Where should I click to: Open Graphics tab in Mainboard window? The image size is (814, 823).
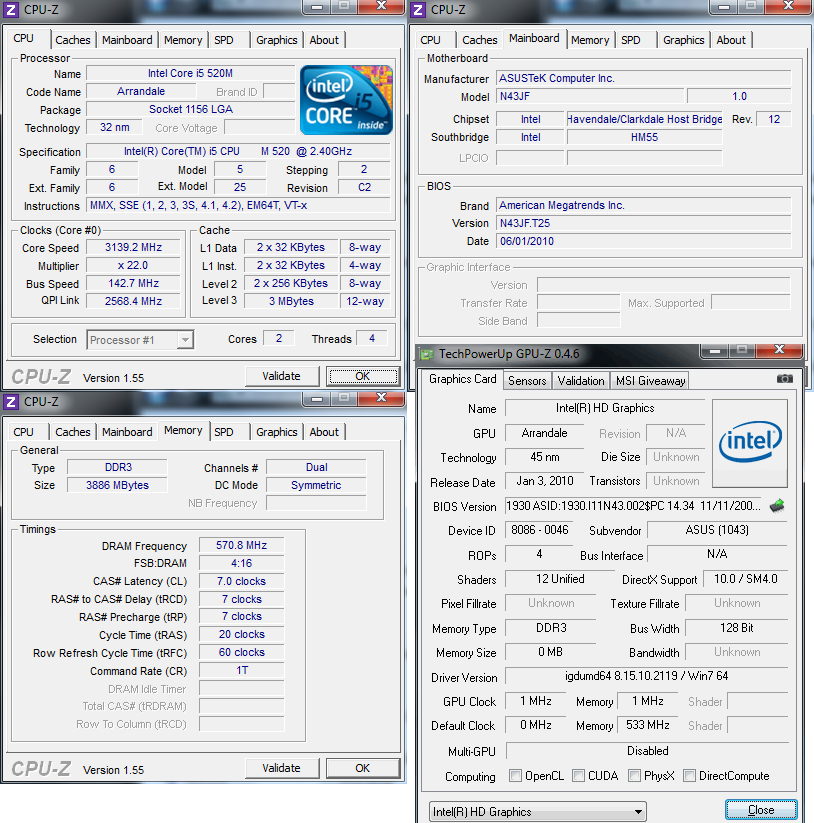tap(683, 40)
